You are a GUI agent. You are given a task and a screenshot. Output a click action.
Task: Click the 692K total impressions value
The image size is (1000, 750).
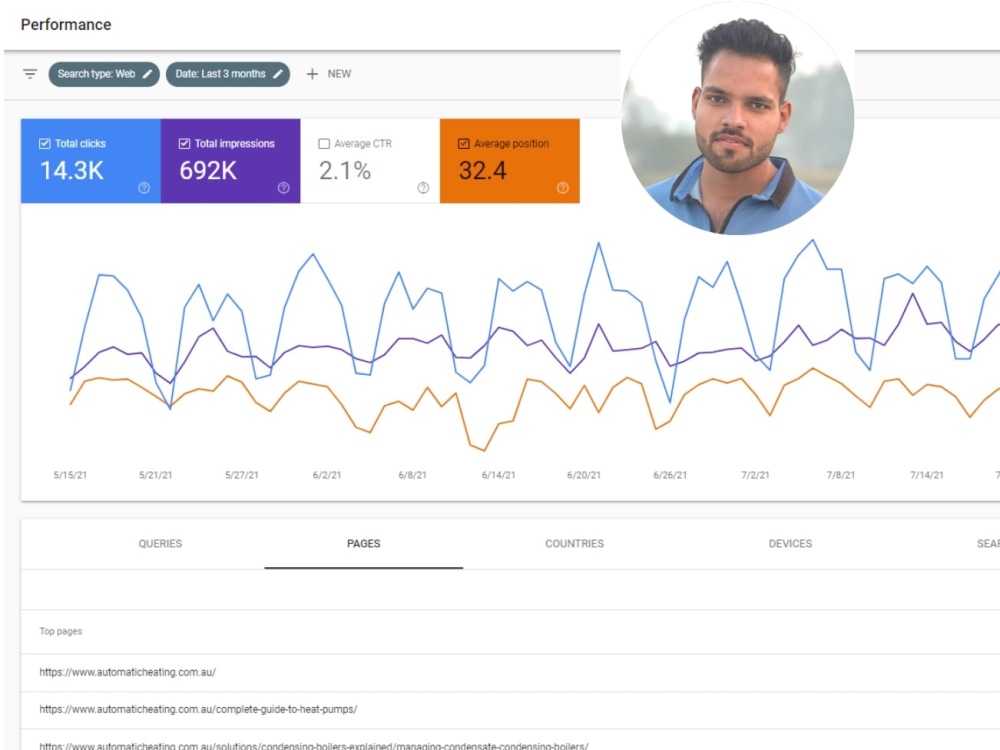tap(208, 170)
